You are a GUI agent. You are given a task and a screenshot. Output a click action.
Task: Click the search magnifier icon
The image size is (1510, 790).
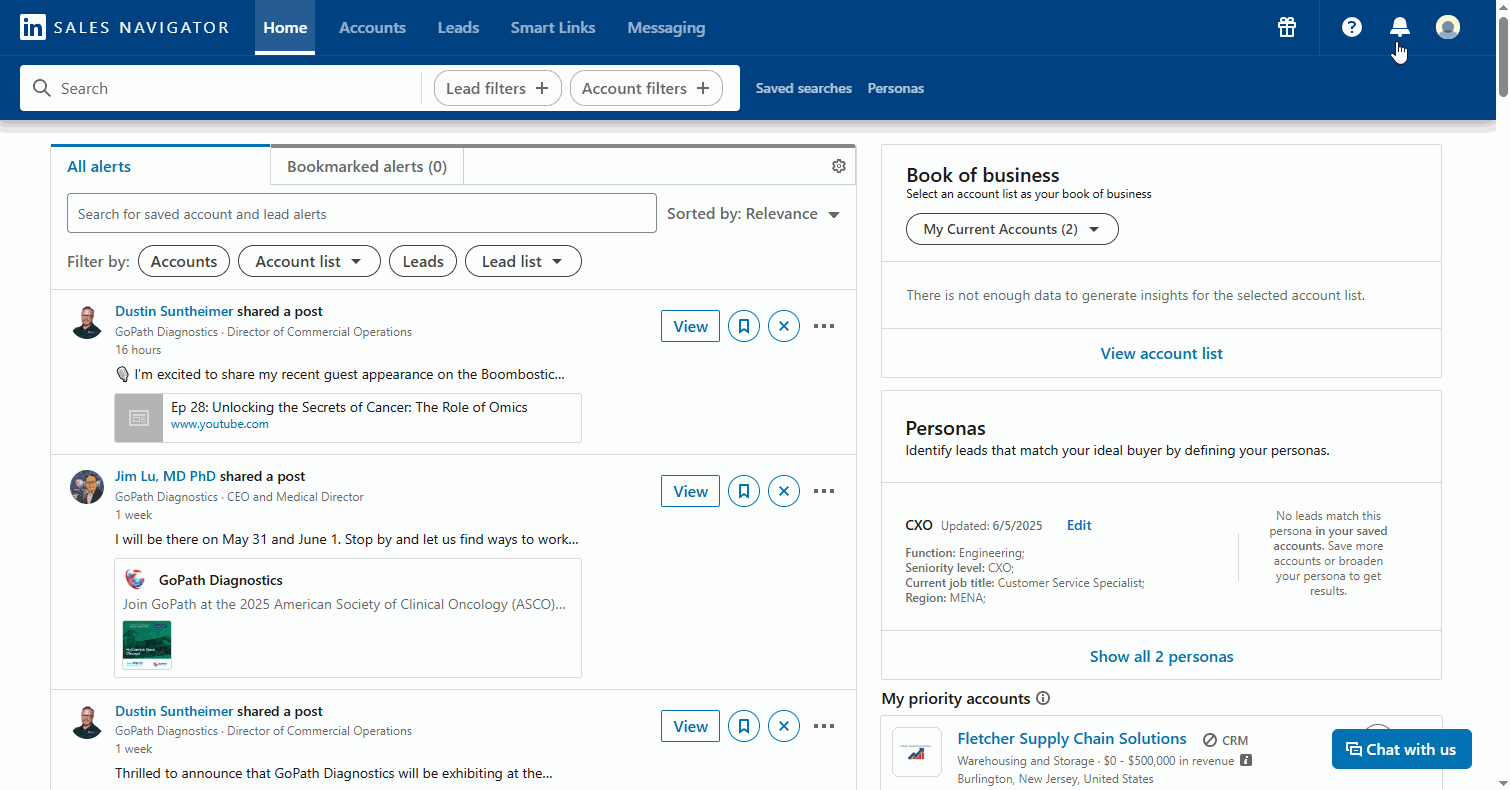pyautogui.click(x=42, y=88)
